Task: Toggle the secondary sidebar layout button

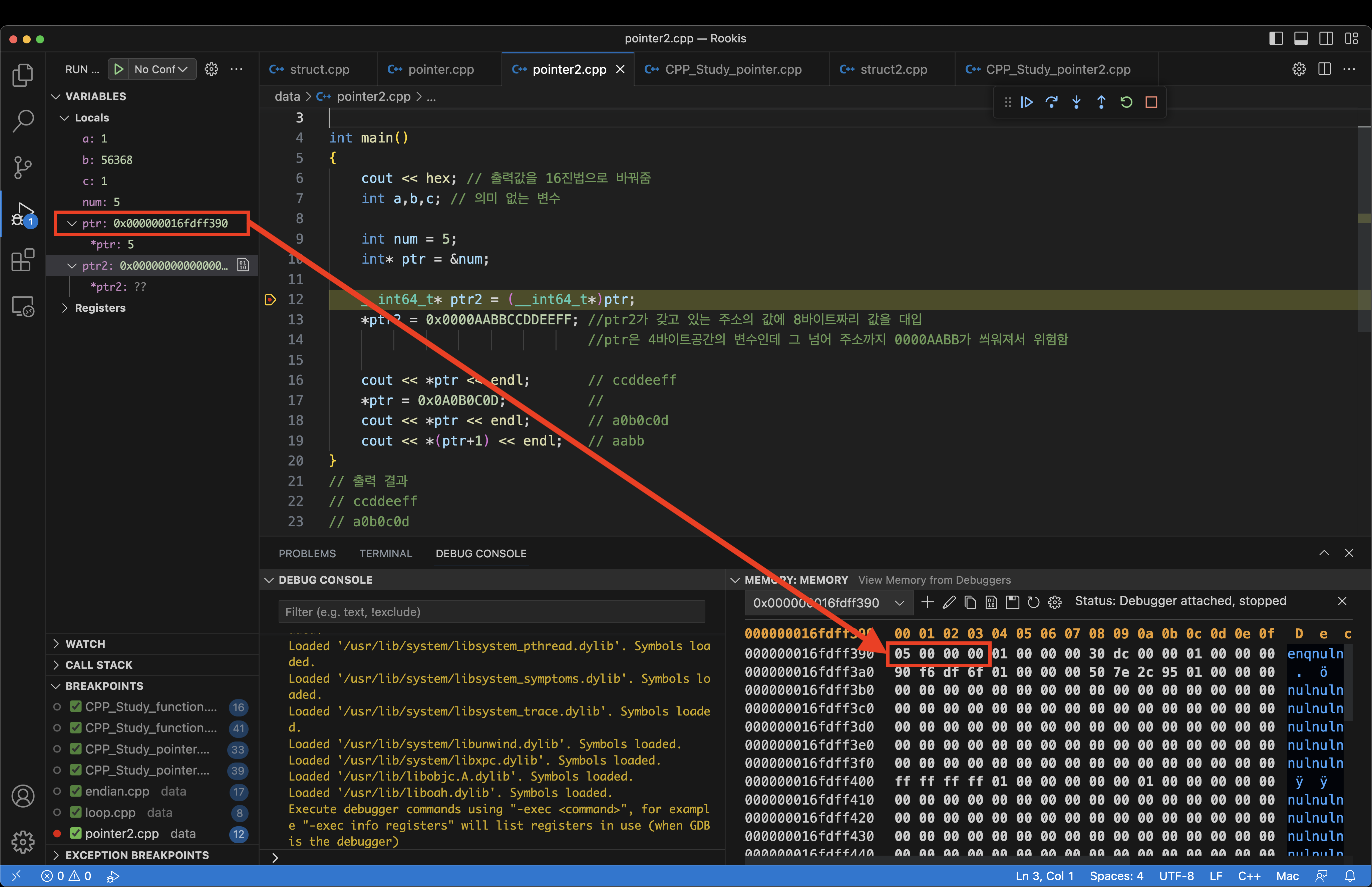Action: (1326, 39)
